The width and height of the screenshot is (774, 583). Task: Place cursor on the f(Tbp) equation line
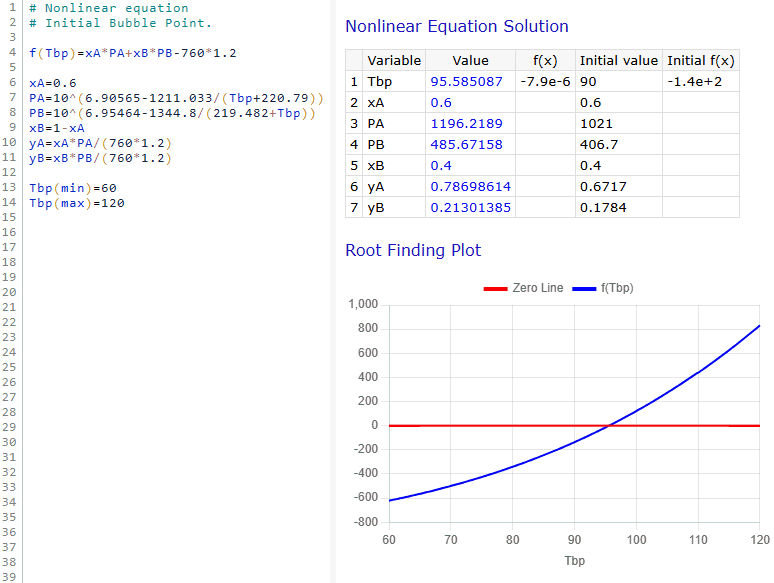click(132, 52)
